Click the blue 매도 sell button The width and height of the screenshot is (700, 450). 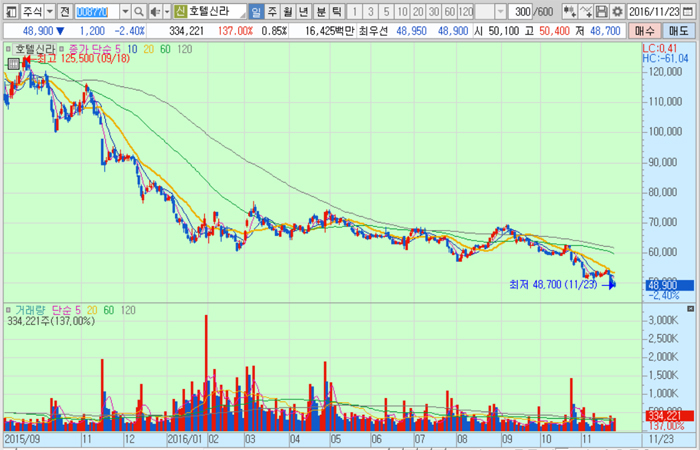(680, 31)
